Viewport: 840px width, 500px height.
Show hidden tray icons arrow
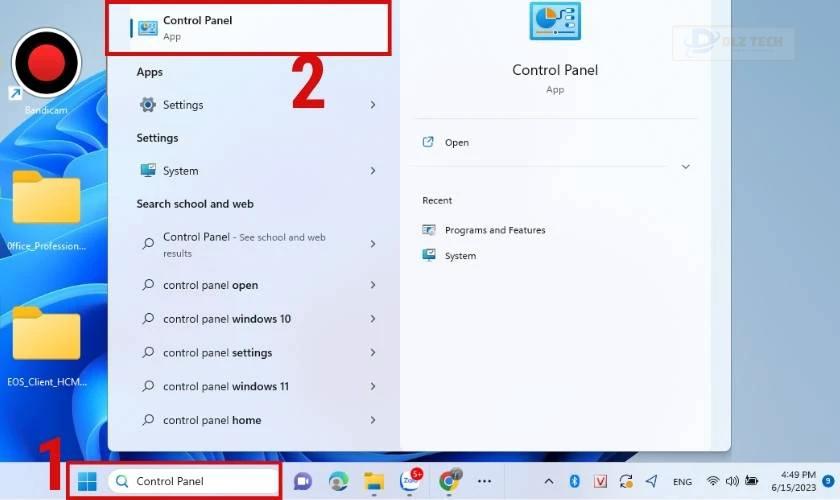[x=549, y=481]
